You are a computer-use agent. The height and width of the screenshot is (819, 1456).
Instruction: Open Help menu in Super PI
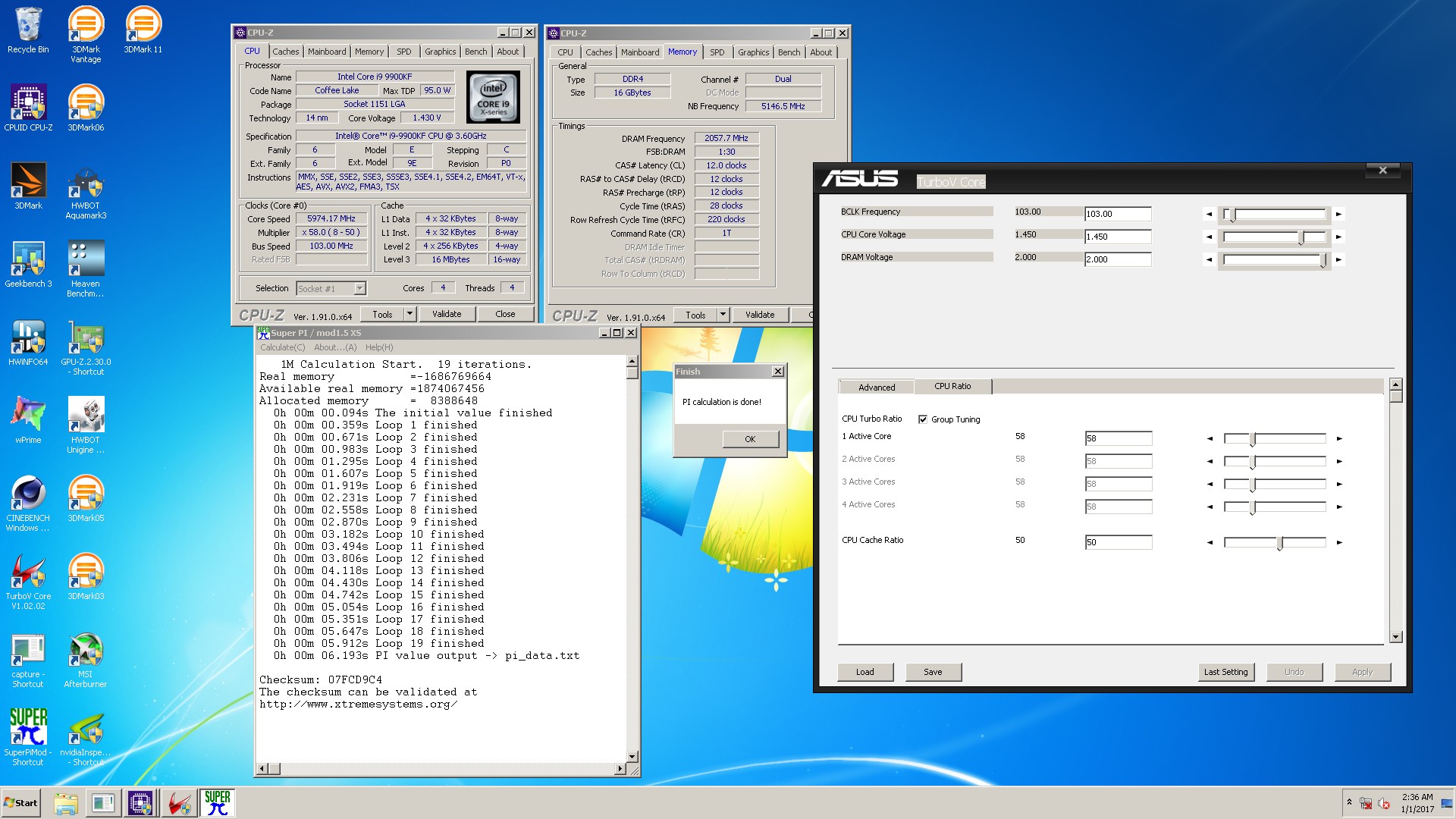tap(379, 347)
